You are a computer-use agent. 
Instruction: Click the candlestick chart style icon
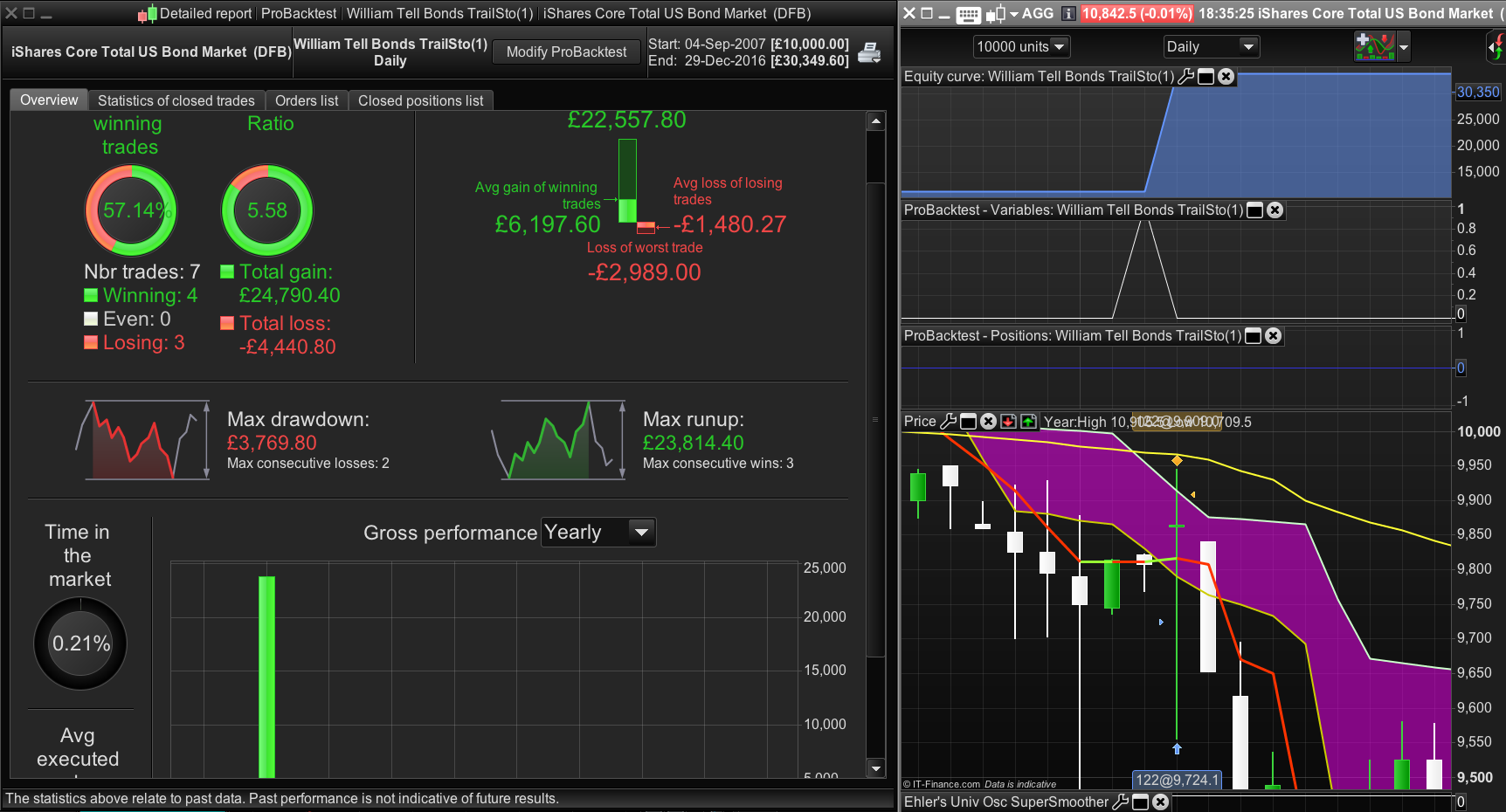[x=996, y=14]
